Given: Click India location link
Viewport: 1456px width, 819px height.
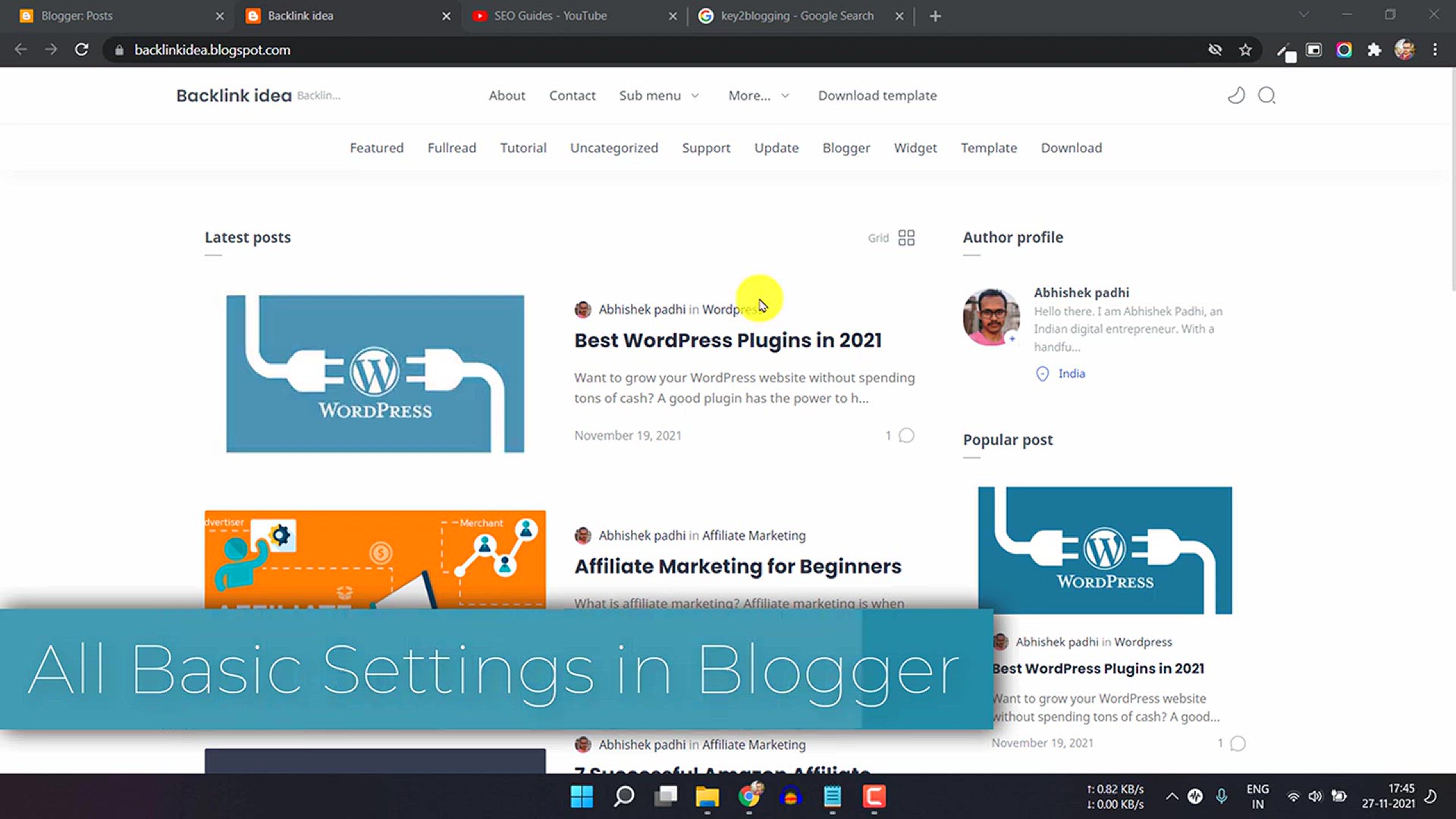Looking at the screenshot, I should 1072,374.
